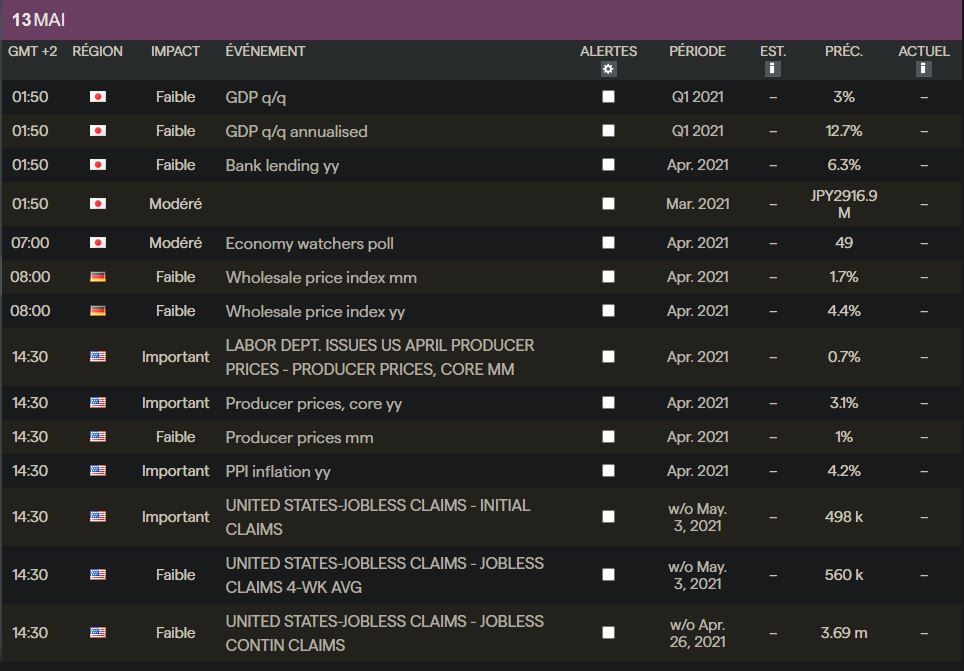Screen dimensions: 964x671
Task: Click the info icon under EST. column
Action: [x=773, y=69]
